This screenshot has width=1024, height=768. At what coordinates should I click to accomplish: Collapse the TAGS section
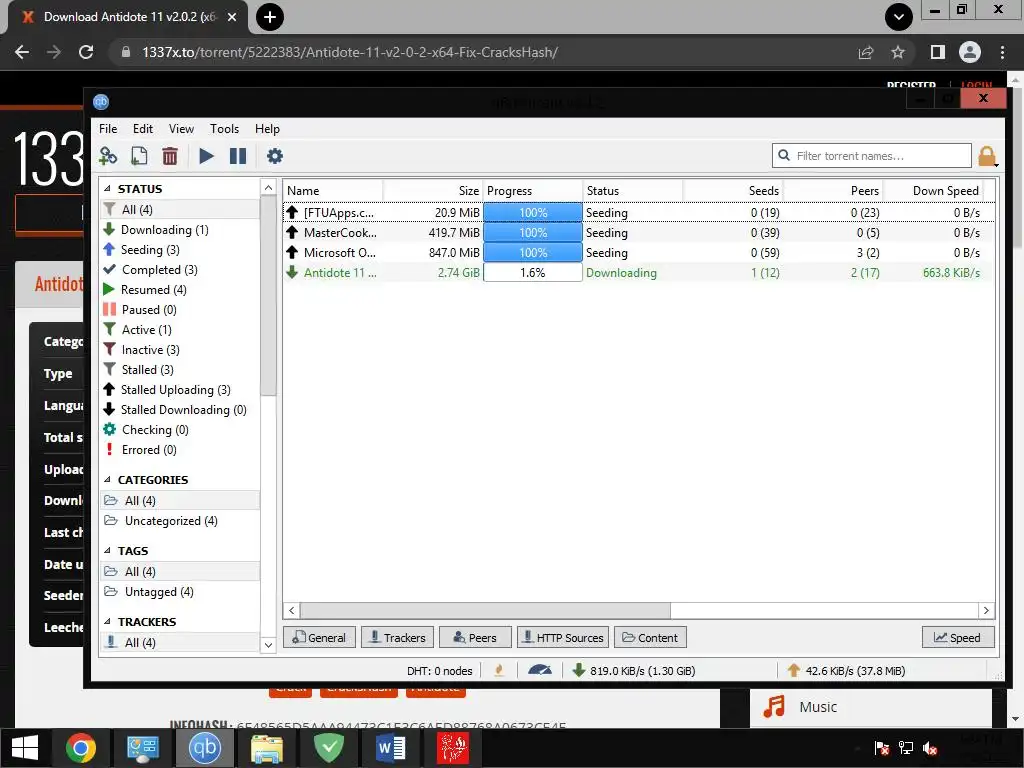point(108,551)
